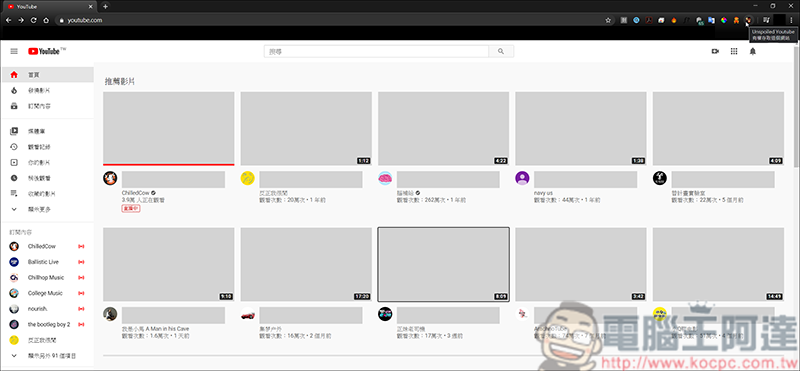The height and width of the screenshot is (371, 800).
Task: Click the browser back arrow
Action: [x=8, y=20]
